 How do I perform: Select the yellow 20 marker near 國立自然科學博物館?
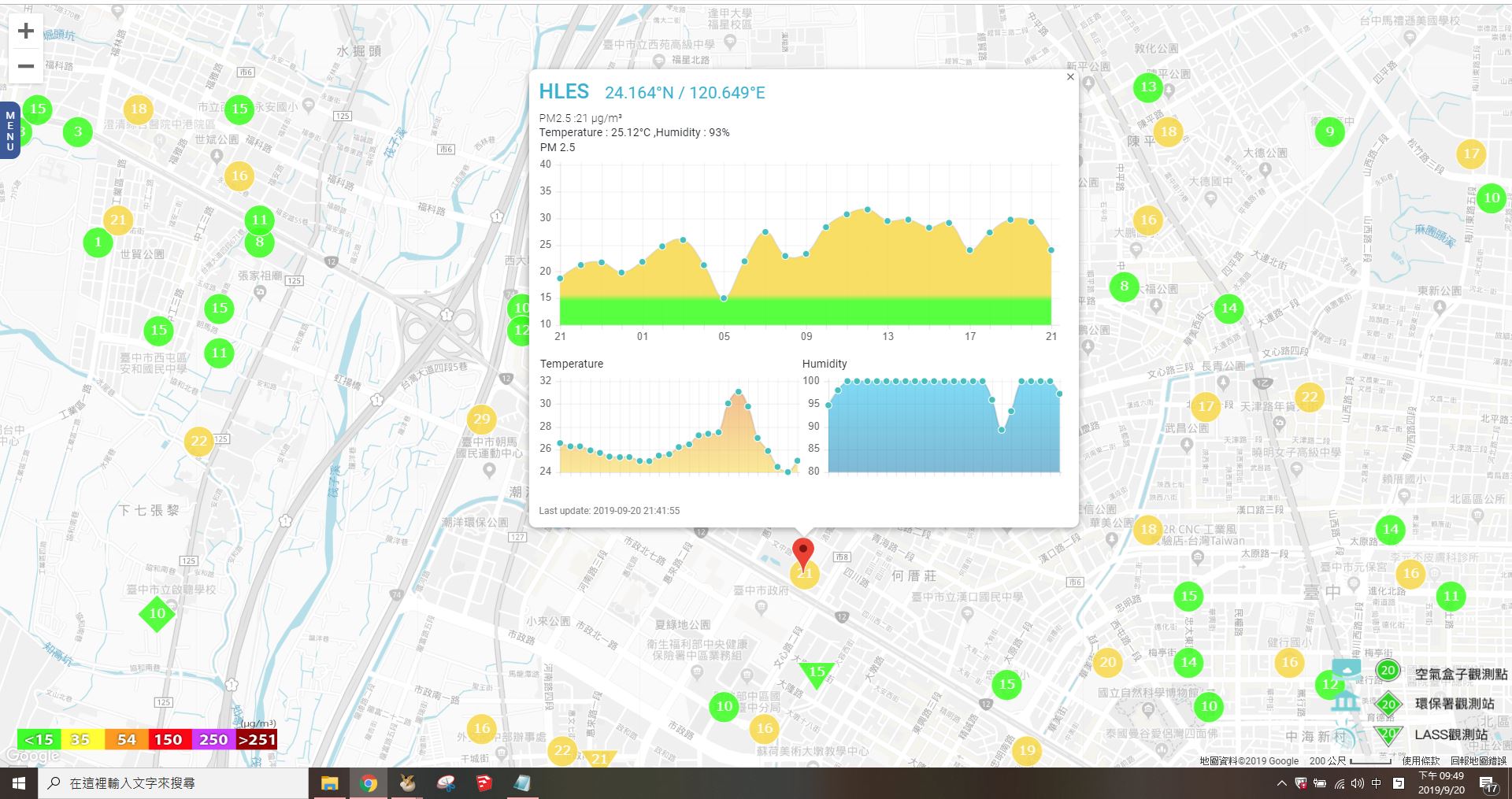(x=1108, y=662)
